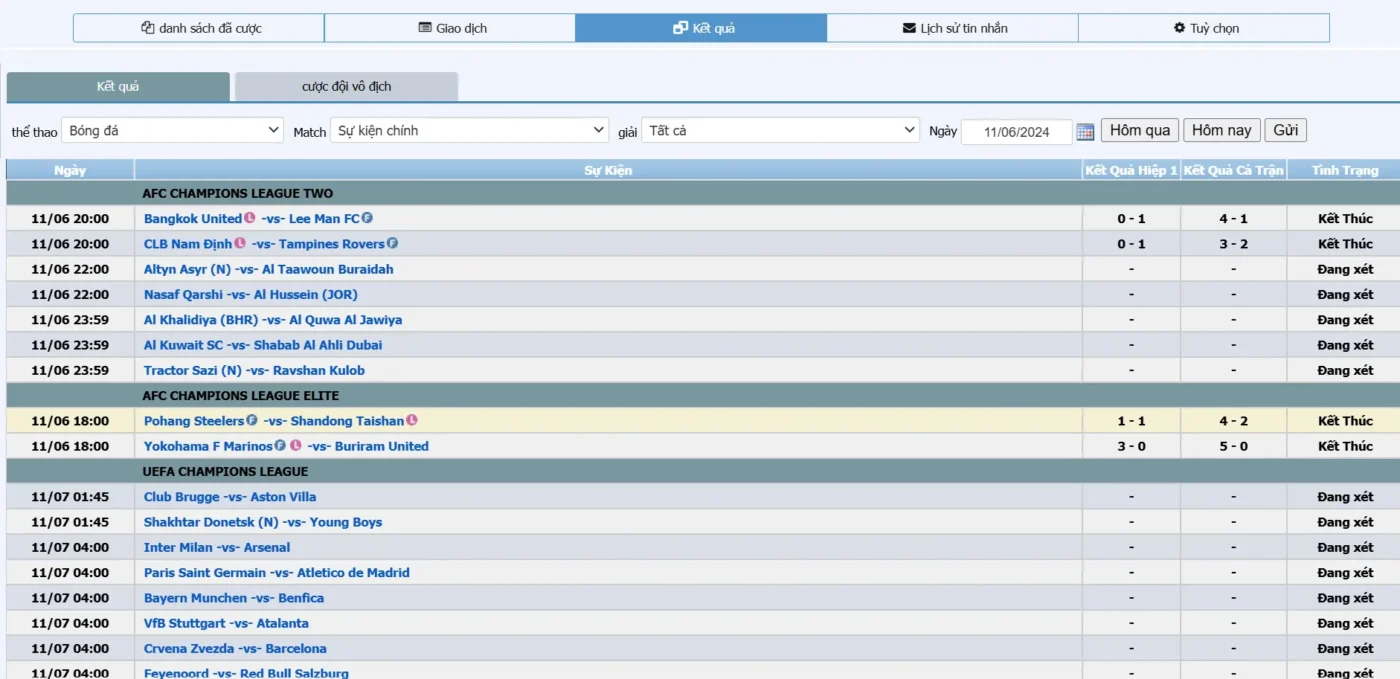Click the pink L icon beside CLB Nam Định

pyautogui.click(x=240, y=243)
